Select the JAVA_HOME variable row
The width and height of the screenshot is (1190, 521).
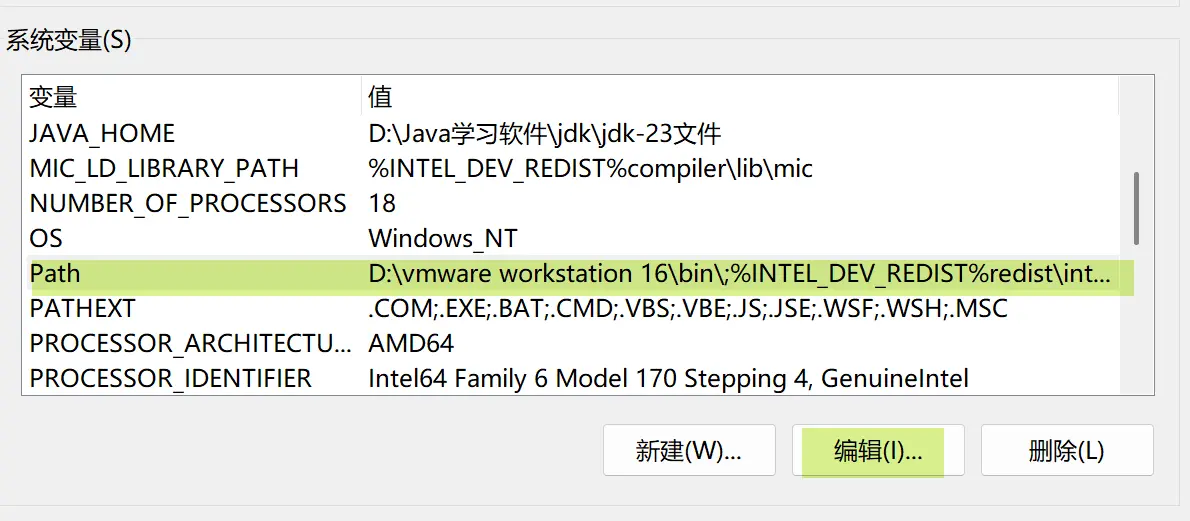(573, 134)
